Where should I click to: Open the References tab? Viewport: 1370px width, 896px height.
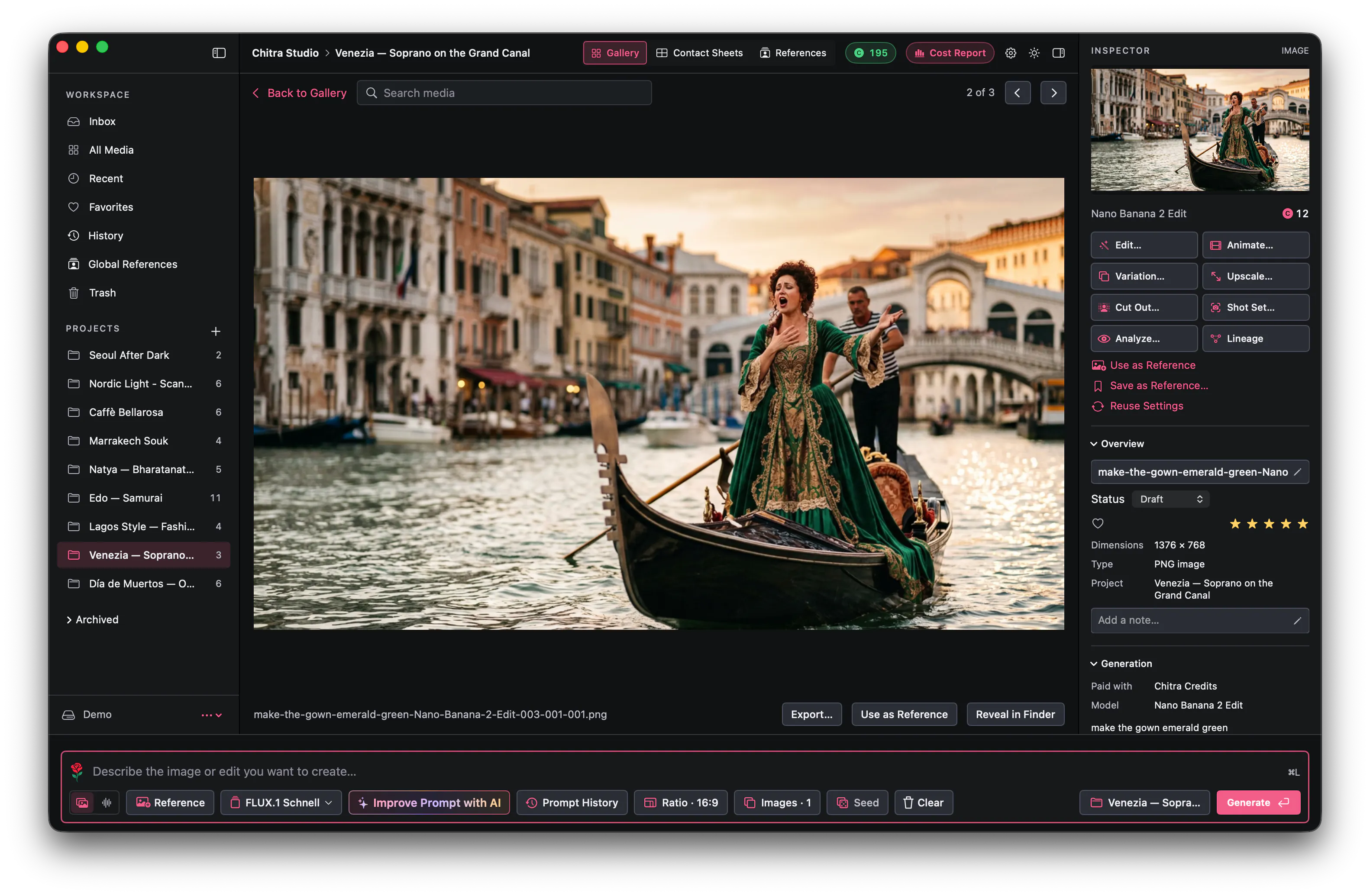[x=793, y=53]
